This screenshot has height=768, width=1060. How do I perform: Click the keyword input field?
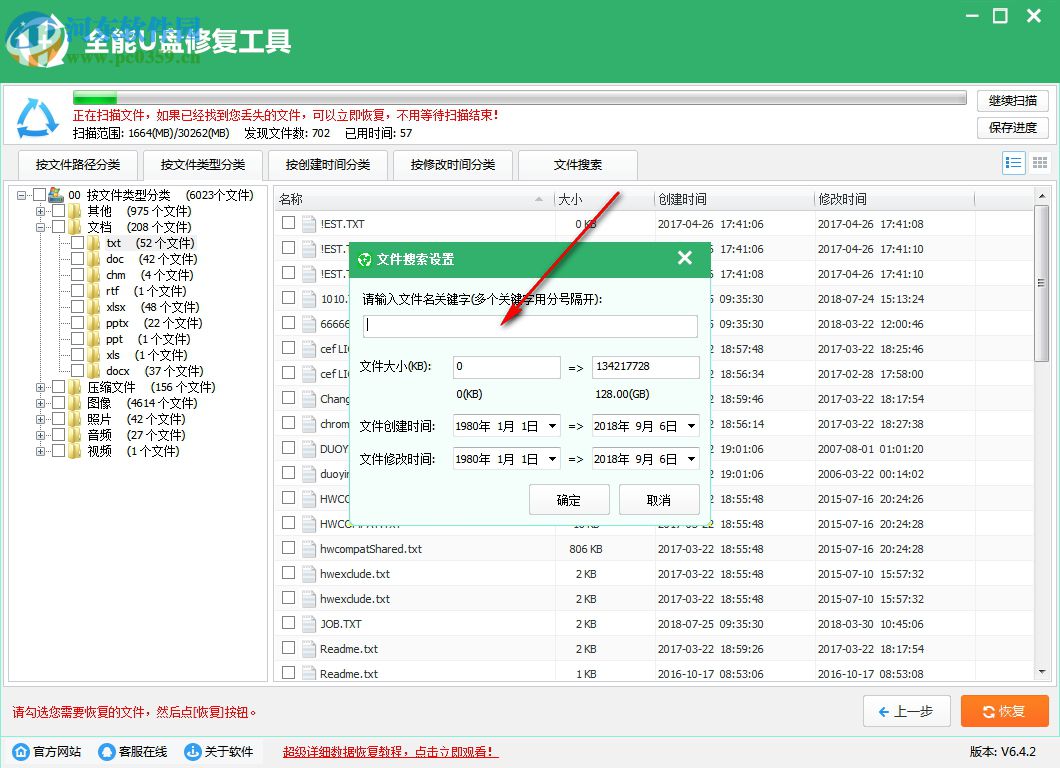[528, 326]
